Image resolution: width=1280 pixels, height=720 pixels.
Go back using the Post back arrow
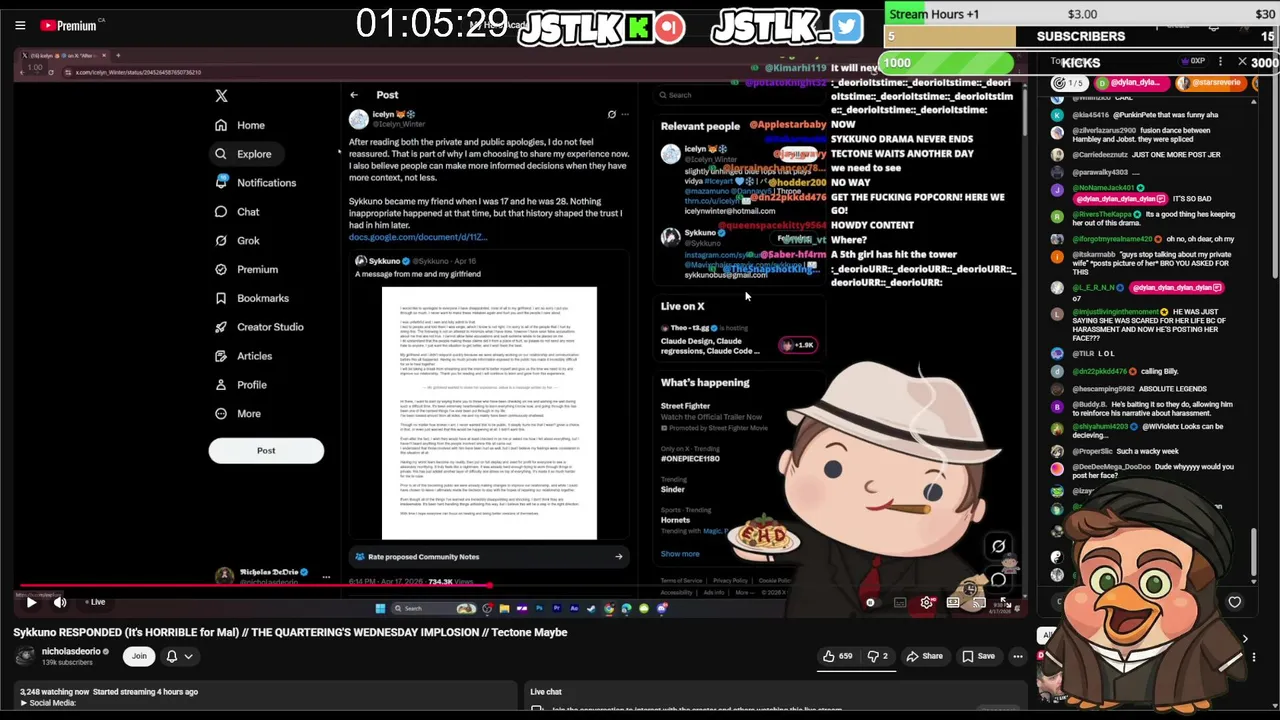(354, 95)
